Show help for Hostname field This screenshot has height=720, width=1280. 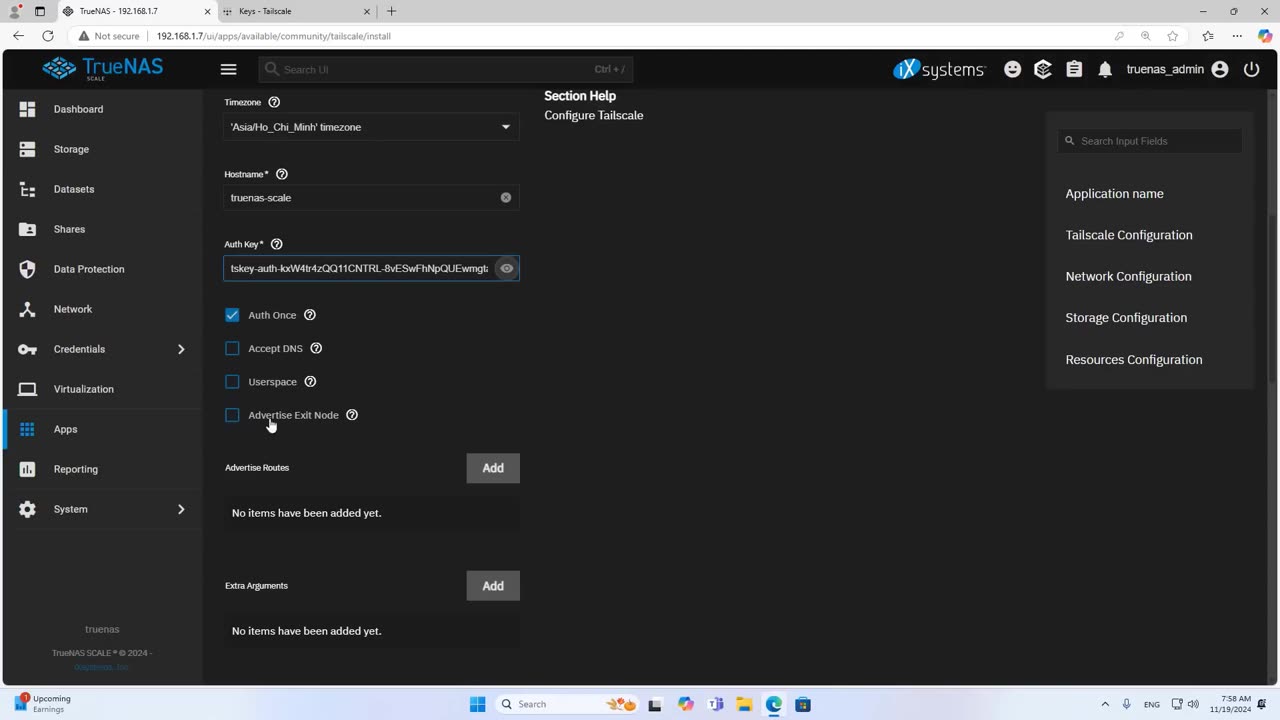click(281, 174)
